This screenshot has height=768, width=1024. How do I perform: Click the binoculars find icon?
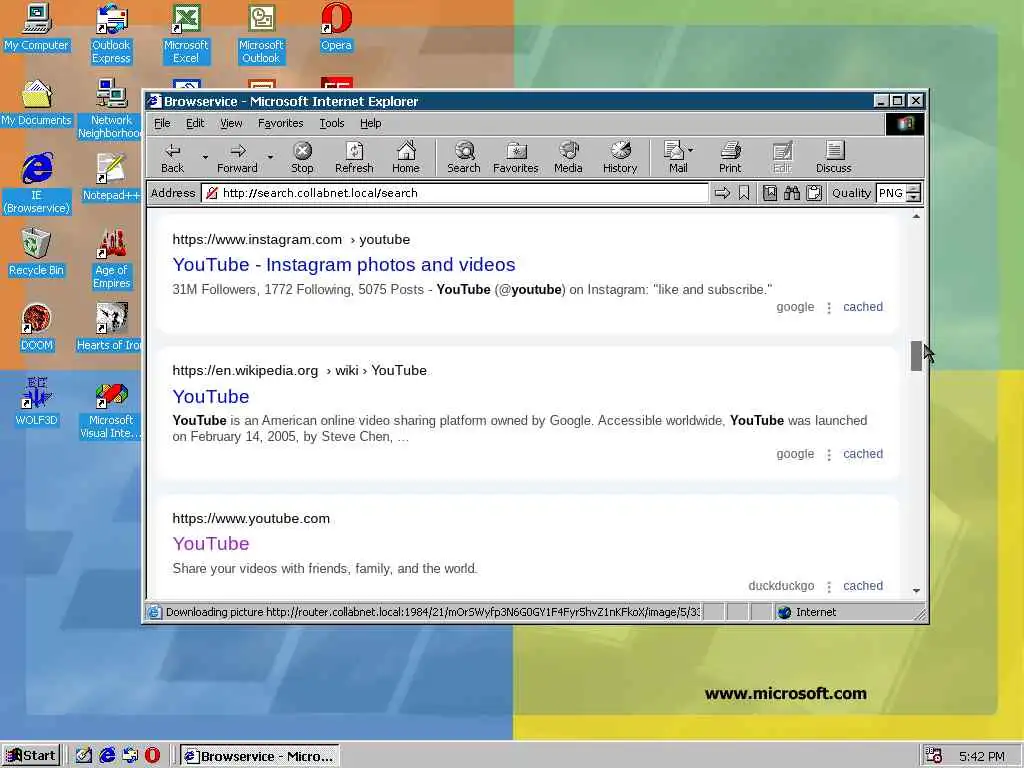(792, 193)
